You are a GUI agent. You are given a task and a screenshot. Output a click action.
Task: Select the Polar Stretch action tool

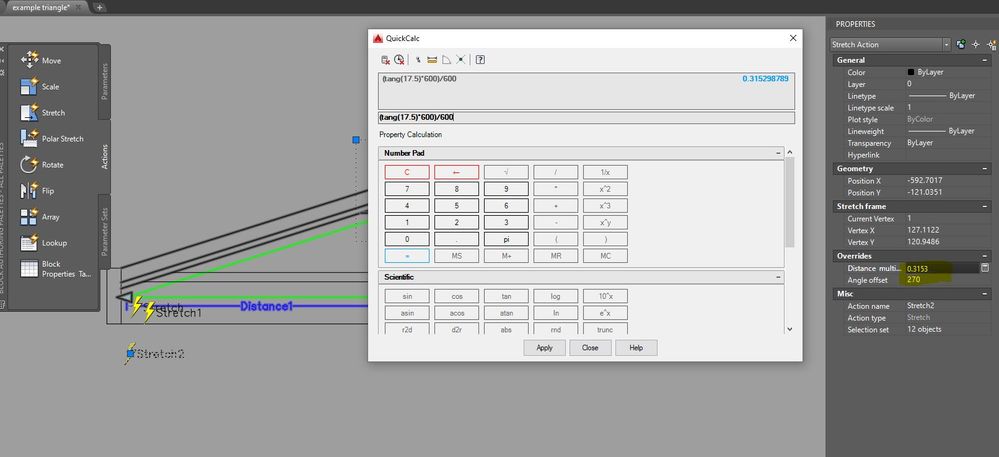[x=51, y=138]
